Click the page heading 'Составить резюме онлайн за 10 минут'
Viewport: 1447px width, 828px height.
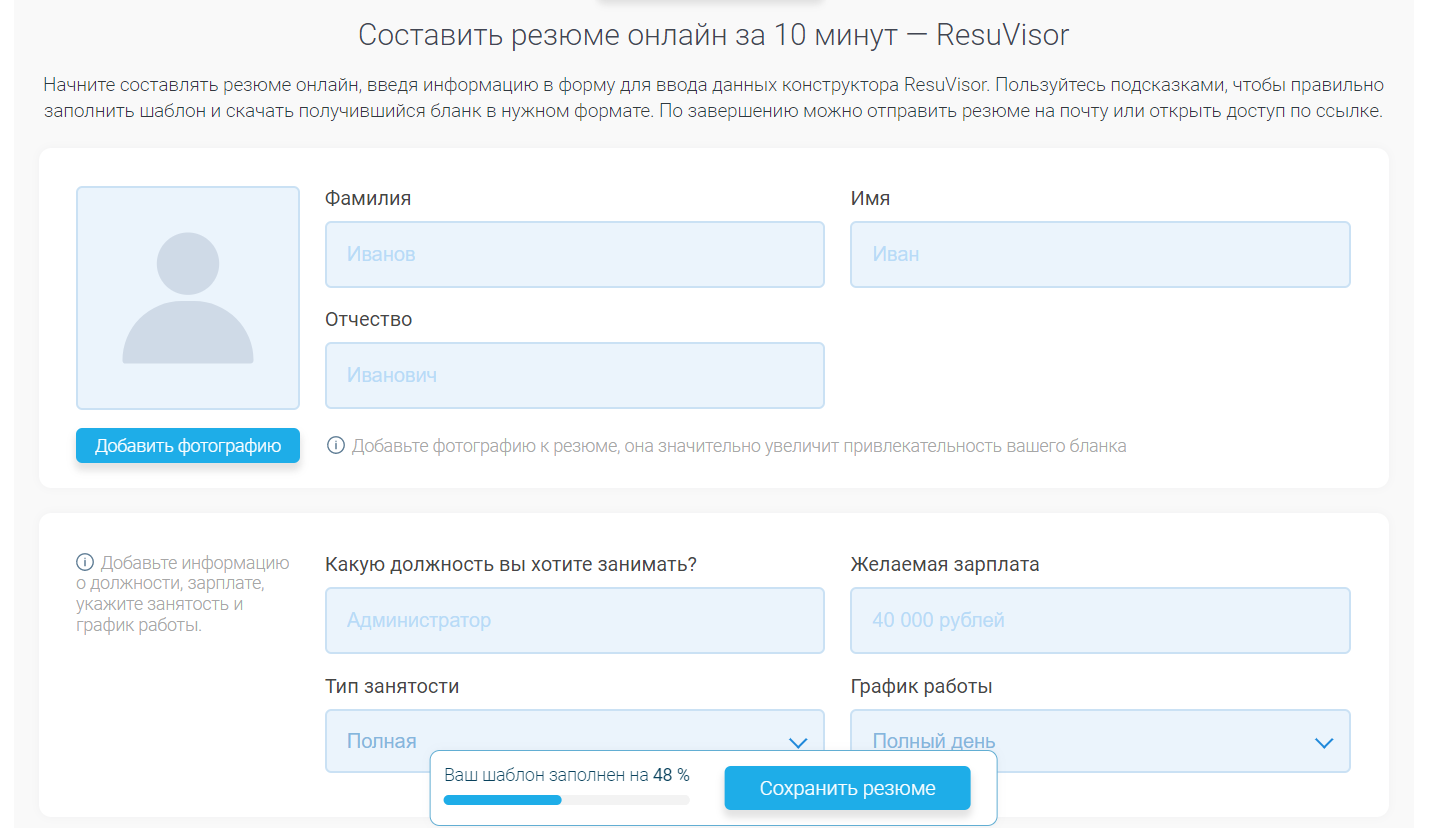pos(714,35)
